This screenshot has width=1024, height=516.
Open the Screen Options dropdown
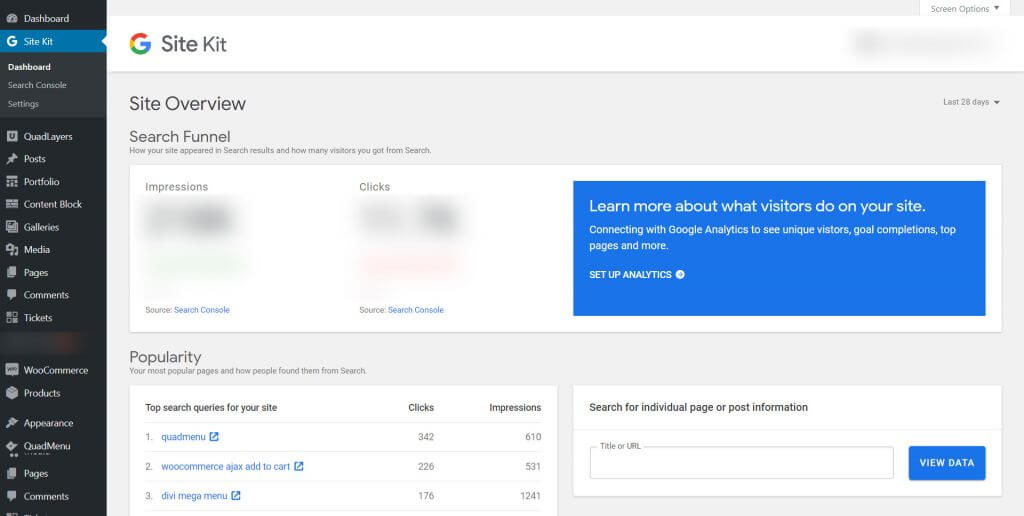(965, 8)
